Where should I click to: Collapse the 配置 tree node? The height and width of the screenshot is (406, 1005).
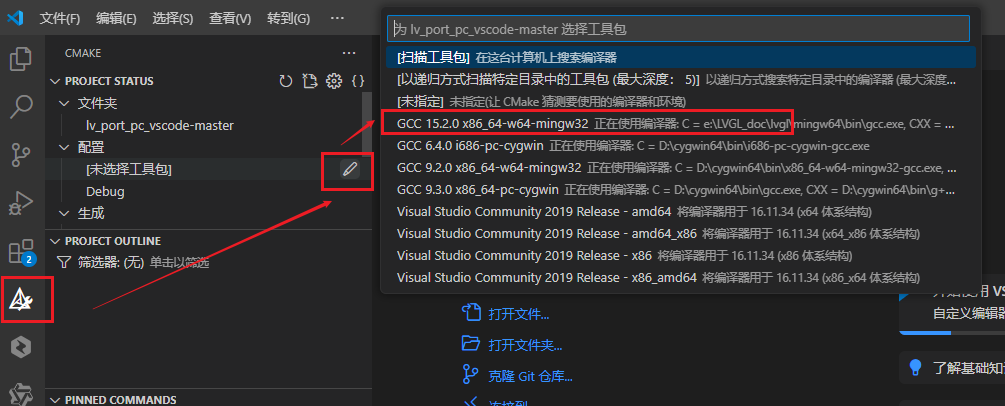[63, 148]
